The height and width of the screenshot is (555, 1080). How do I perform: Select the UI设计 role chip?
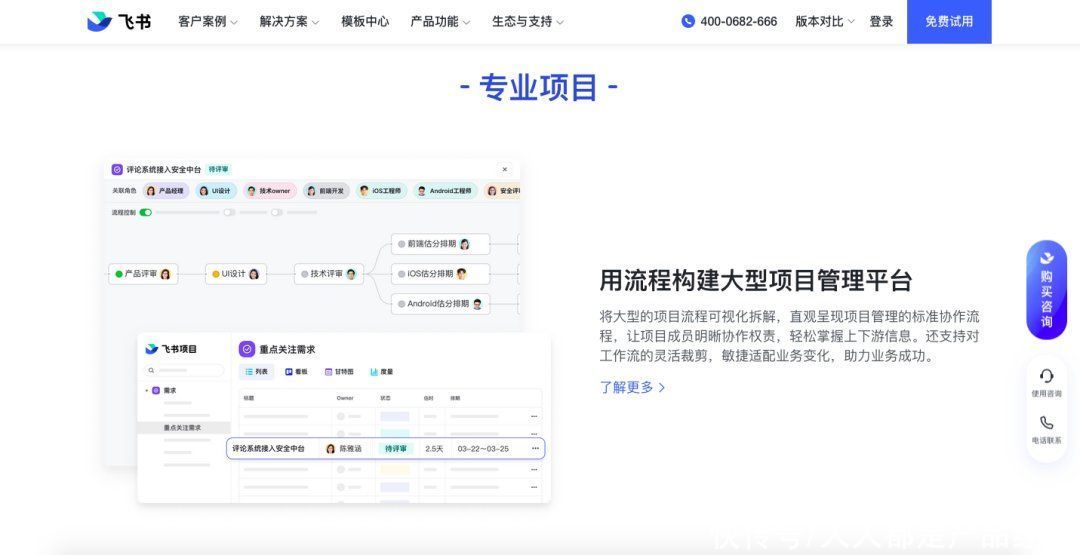pos(216,191)
